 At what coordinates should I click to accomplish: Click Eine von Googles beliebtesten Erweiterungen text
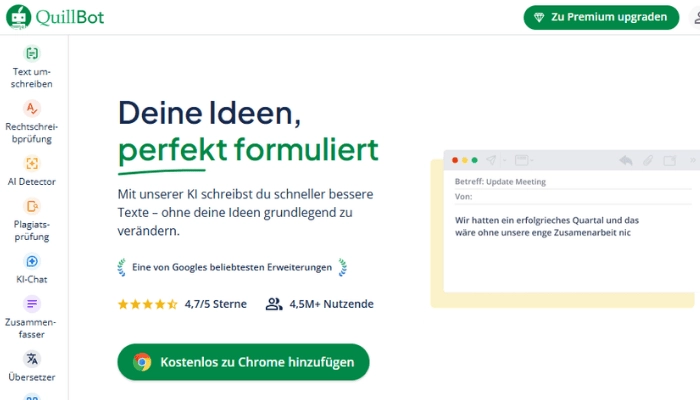(x=232, y=267)
